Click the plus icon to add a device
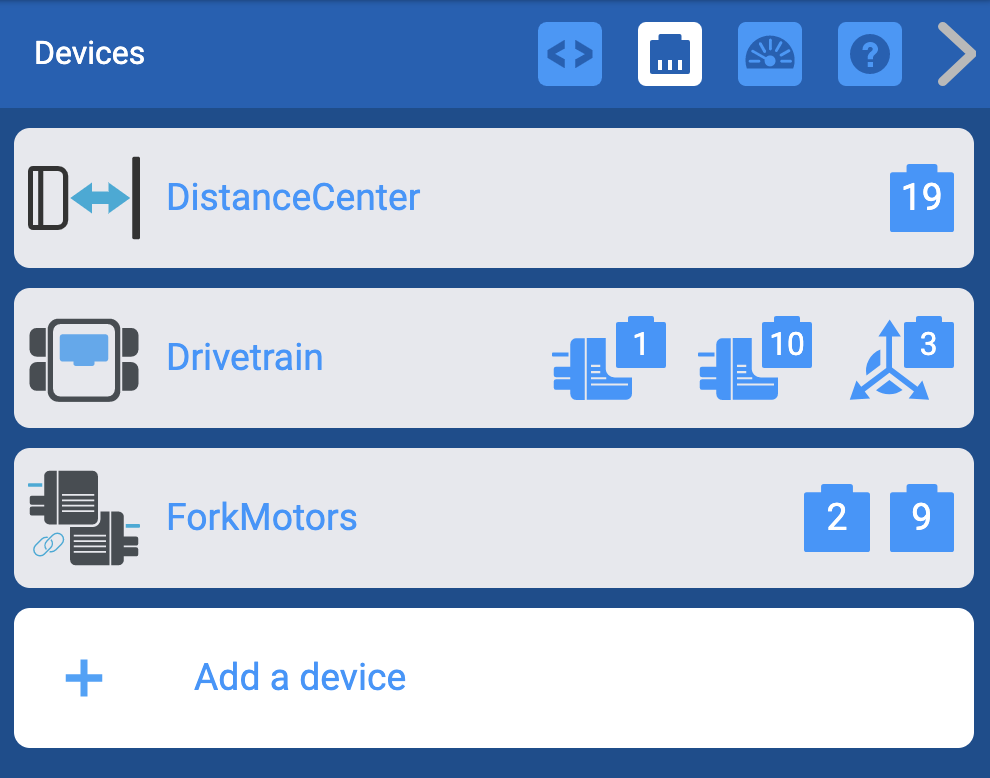990x778 pixels. tap(83, 677)
